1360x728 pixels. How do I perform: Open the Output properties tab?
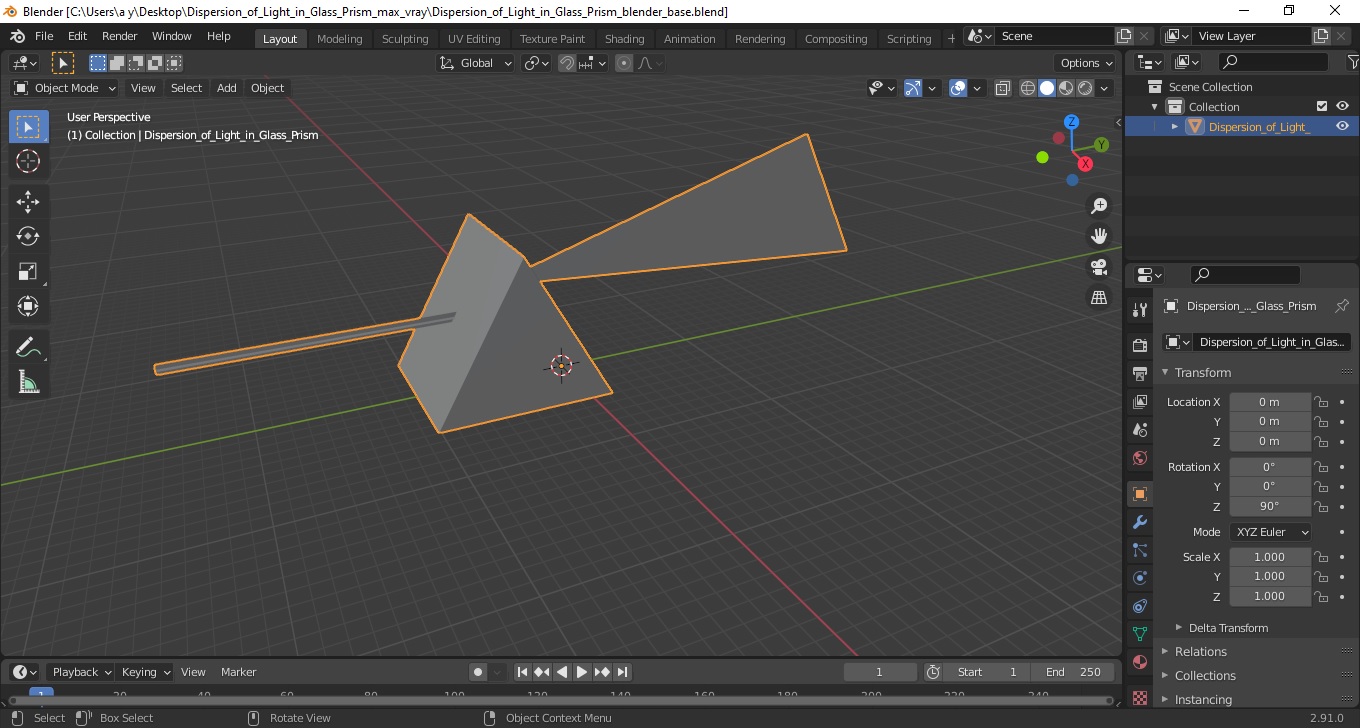coord(1139,373)
